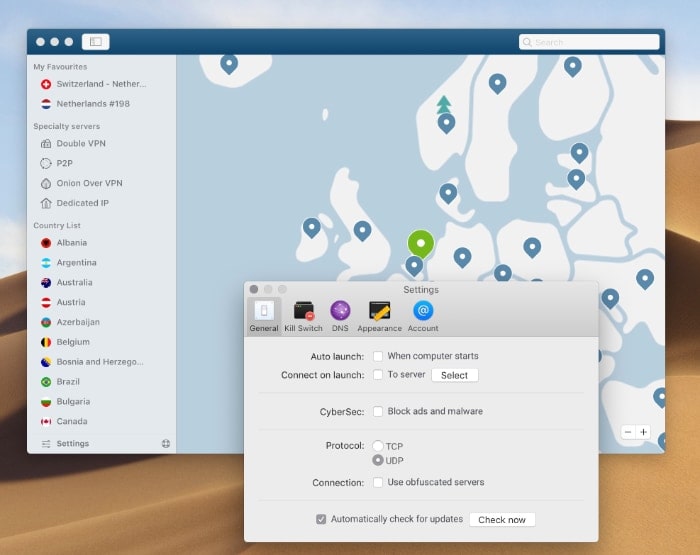Click the Settings sliders icon in sidebar
The image size is (700, 555).
[46, 444]
